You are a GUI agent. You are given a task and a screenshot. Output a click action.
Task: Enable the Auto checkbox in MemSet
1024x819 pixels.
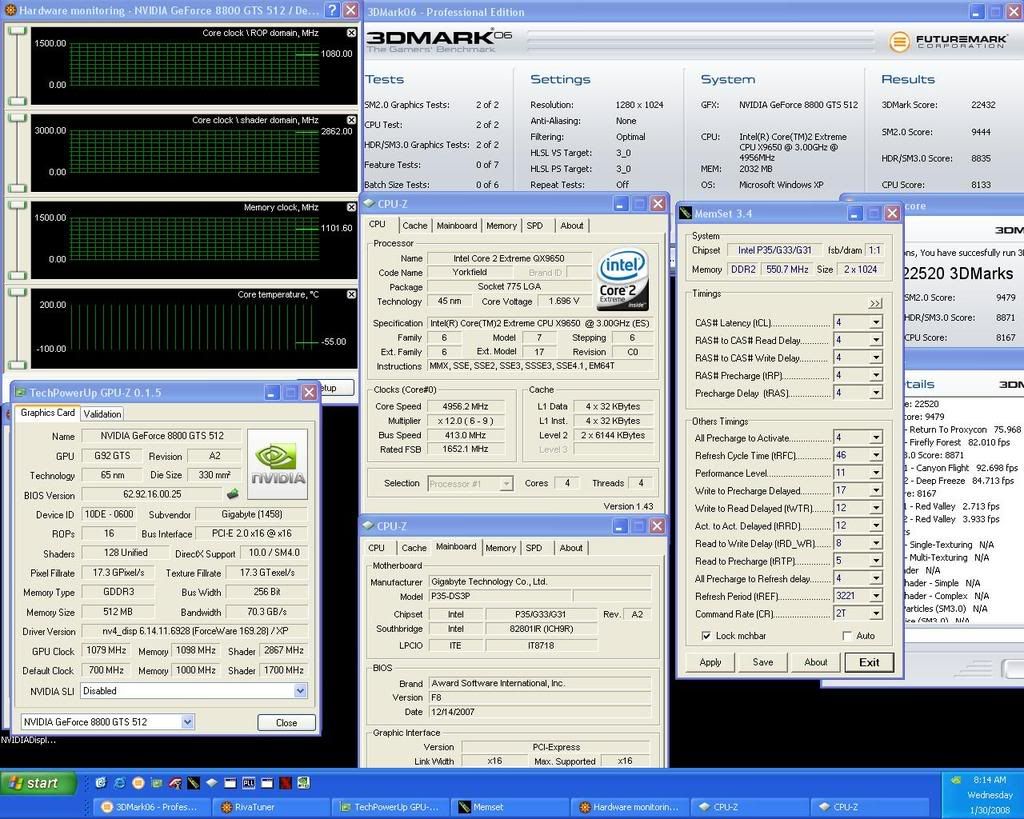[x=847, y=636]
